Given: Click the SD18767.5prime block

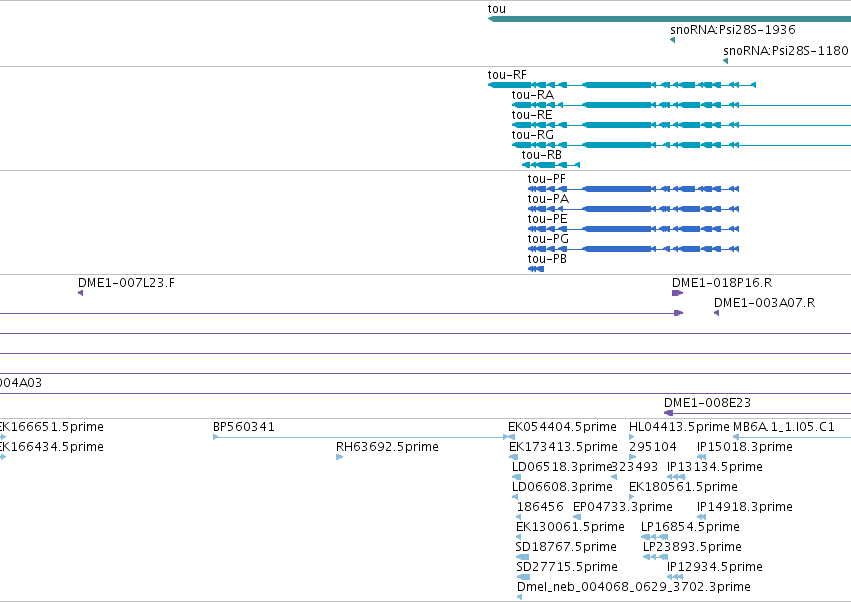Looking at the screenshot, I should pyautogui.click(x=522, y=557).
